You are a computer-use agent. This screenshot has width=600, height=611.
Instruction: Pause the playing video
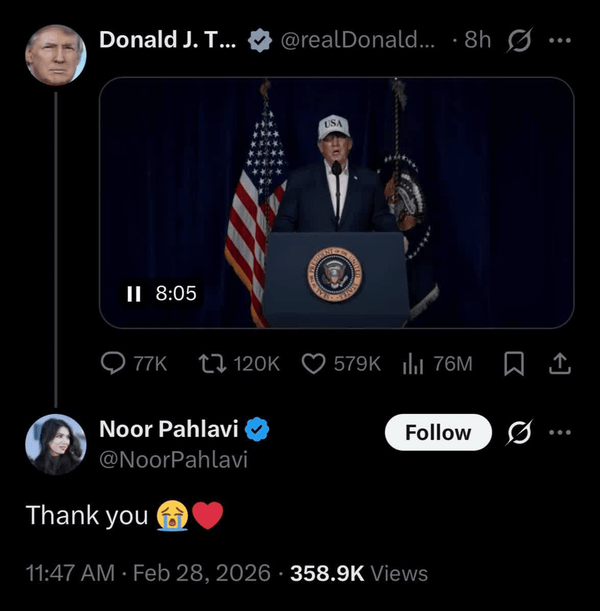[133, 294]
